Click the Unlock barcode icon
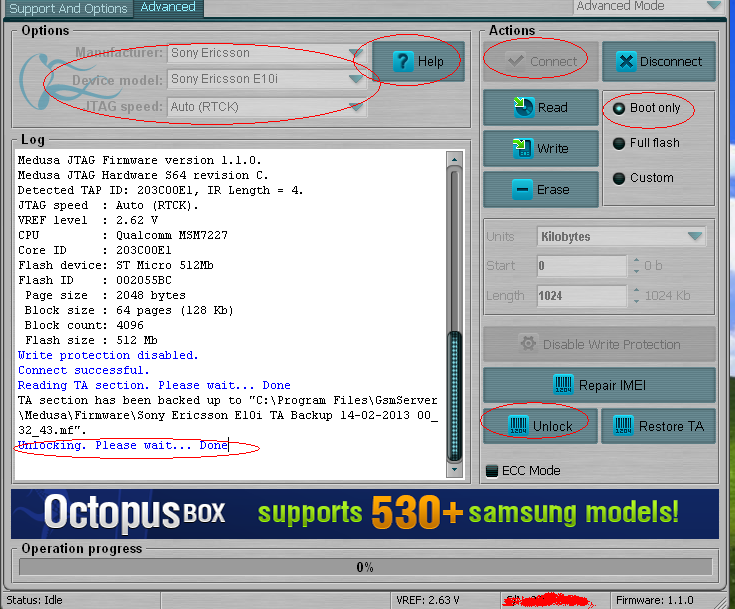This screenshot has width=735, height=609. pyautogui.click(x=518, y=426)
